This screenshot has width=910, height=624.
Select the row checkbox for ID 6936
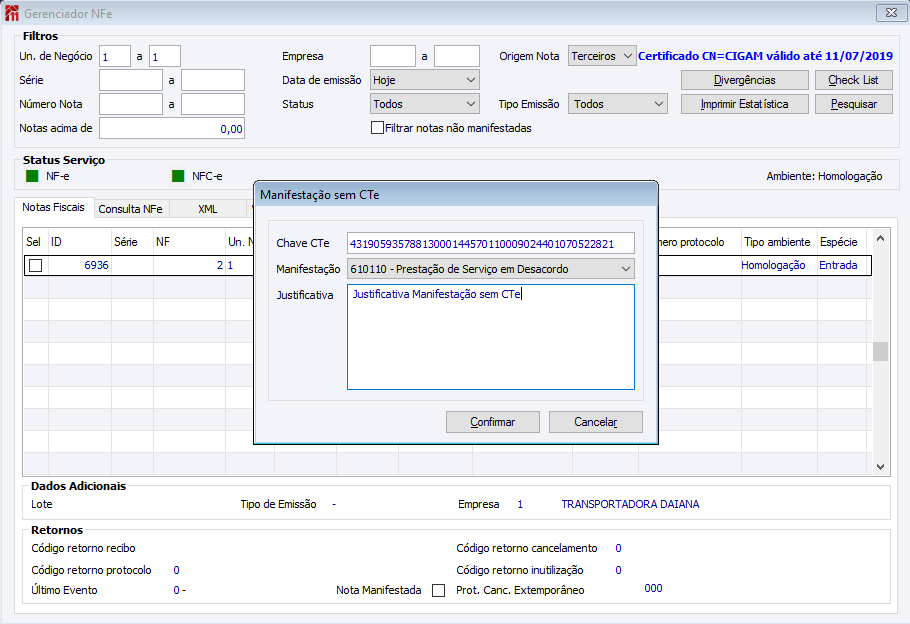35,265
